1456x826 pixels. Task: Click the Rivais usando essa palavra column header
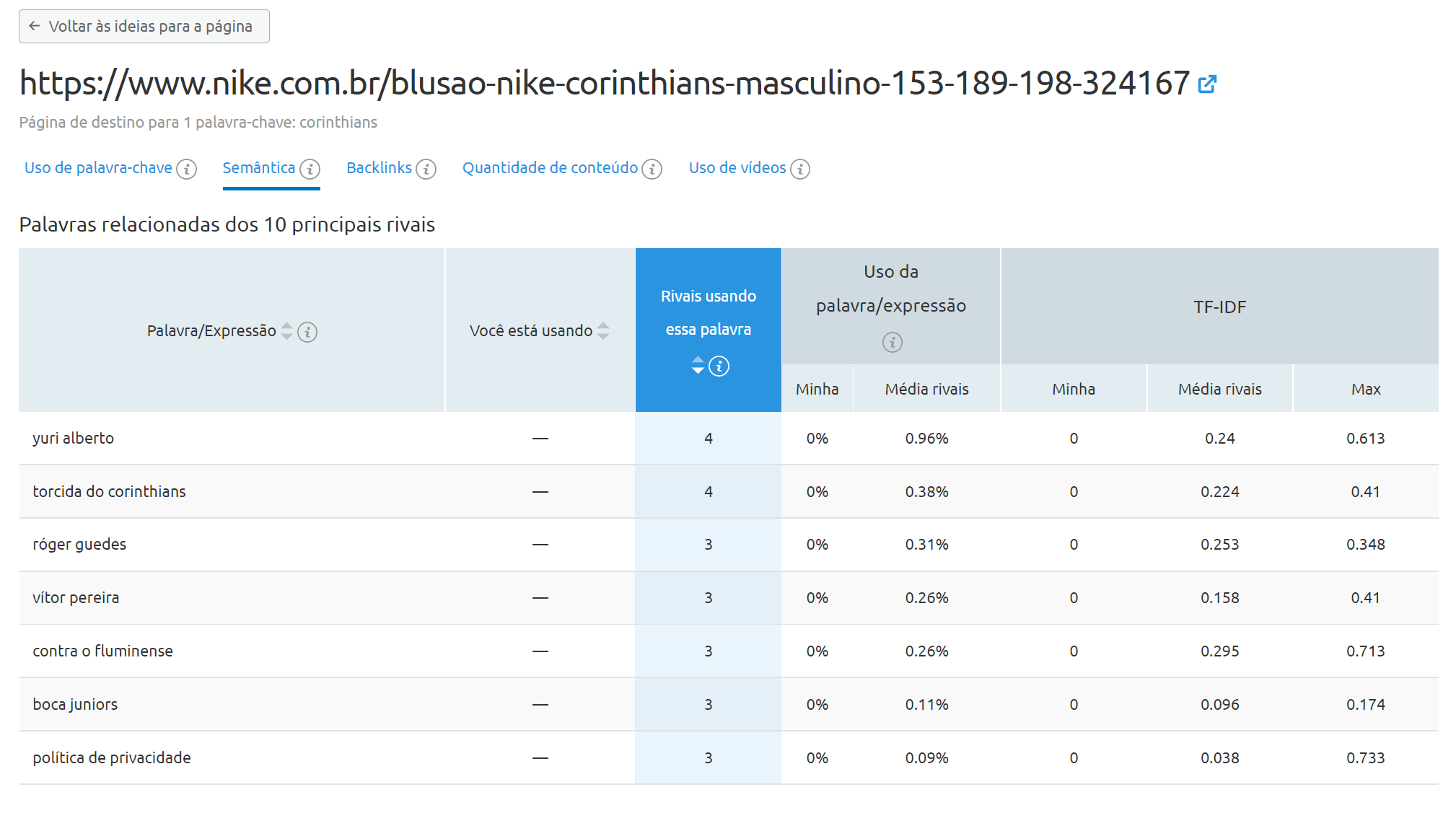[709, 330]
